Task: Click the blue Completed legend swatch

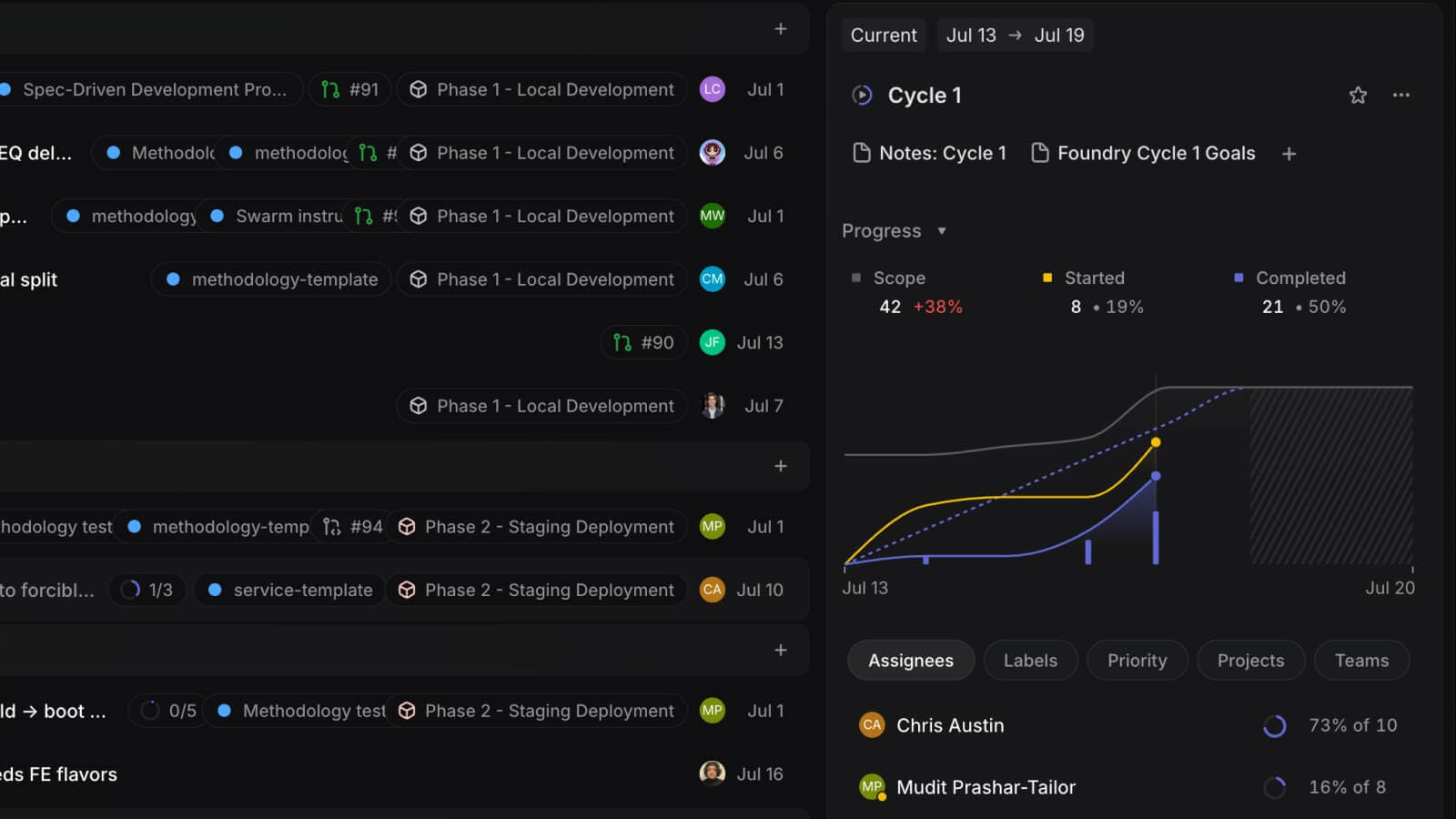Action: (x=1239, y=278)
